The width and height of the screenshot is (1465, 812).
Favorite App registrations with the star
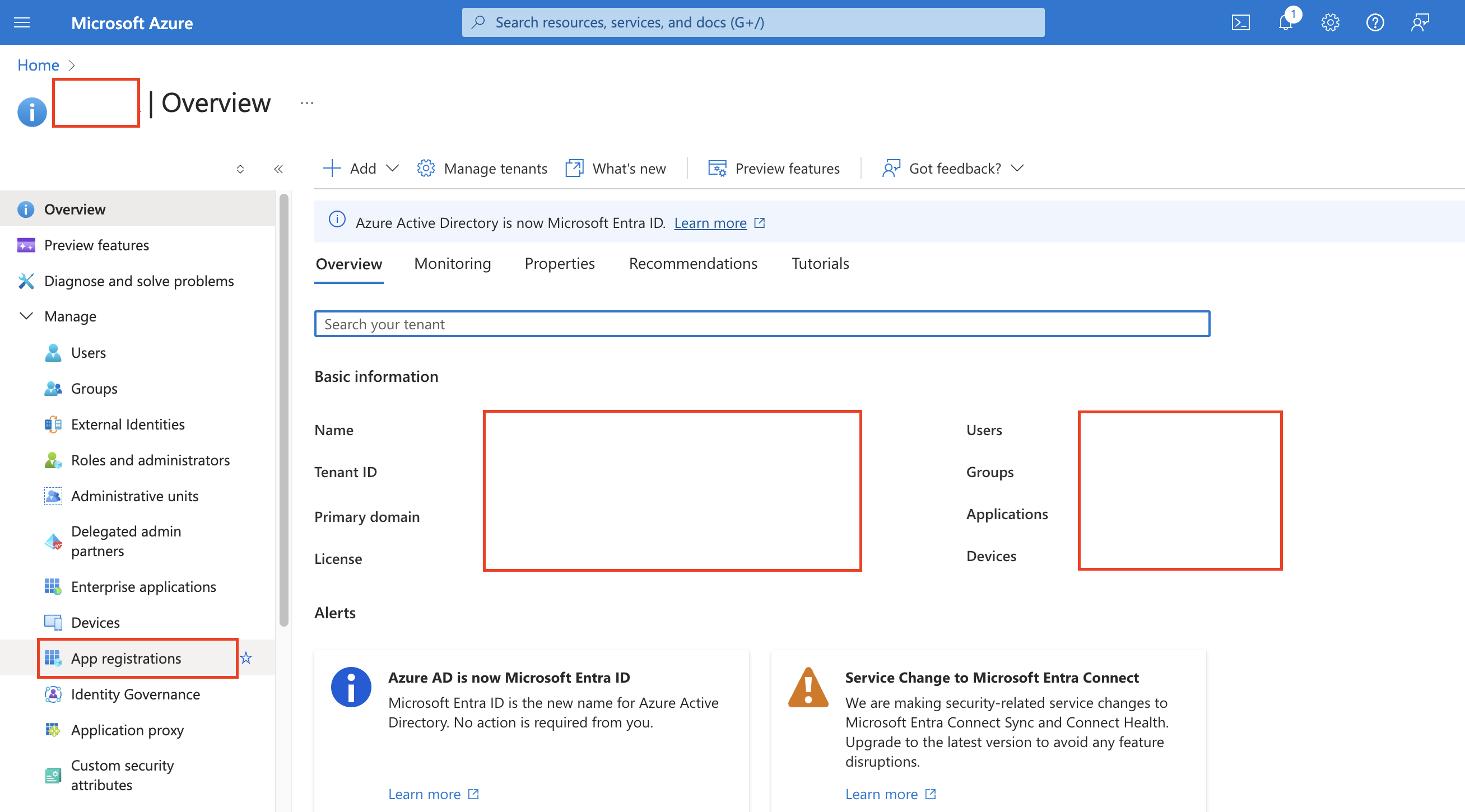coord(246,658)
